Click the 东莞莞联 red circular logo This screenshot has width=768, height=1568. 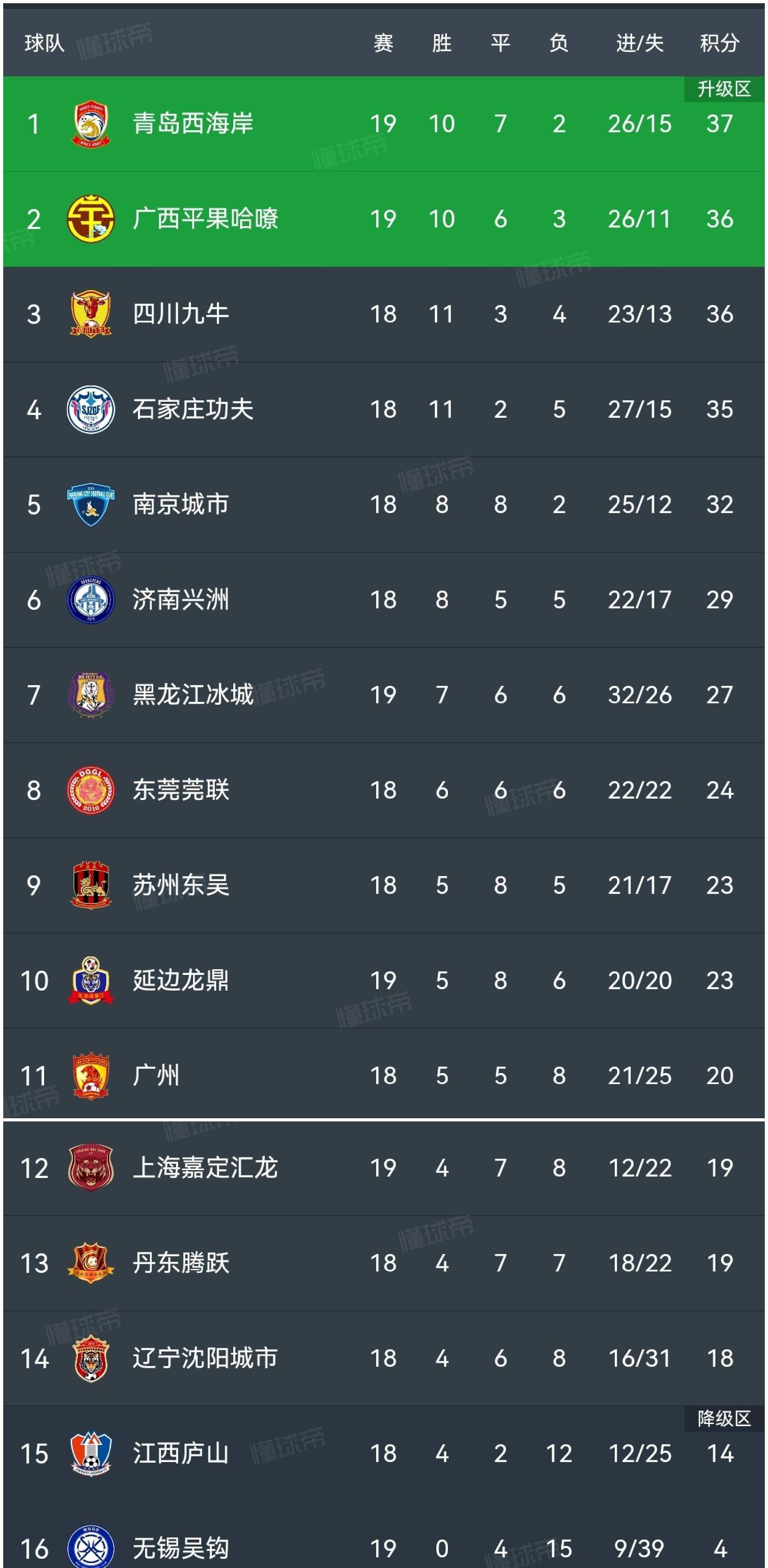[91, 790]
